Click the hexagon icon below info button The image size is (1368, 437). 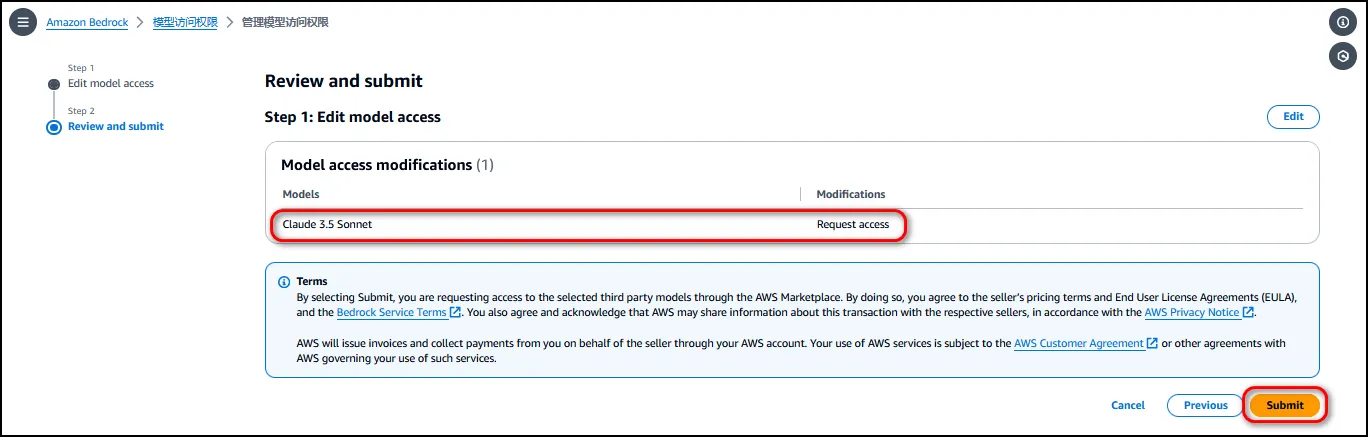click(1342, 56)
